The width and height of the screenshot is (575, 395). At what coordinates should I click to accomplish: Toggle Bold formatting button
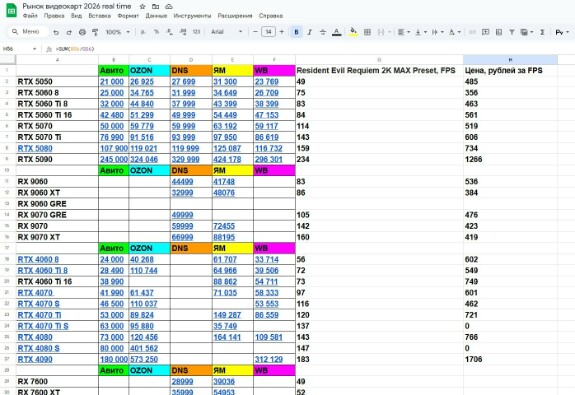(x=296, y=32)
